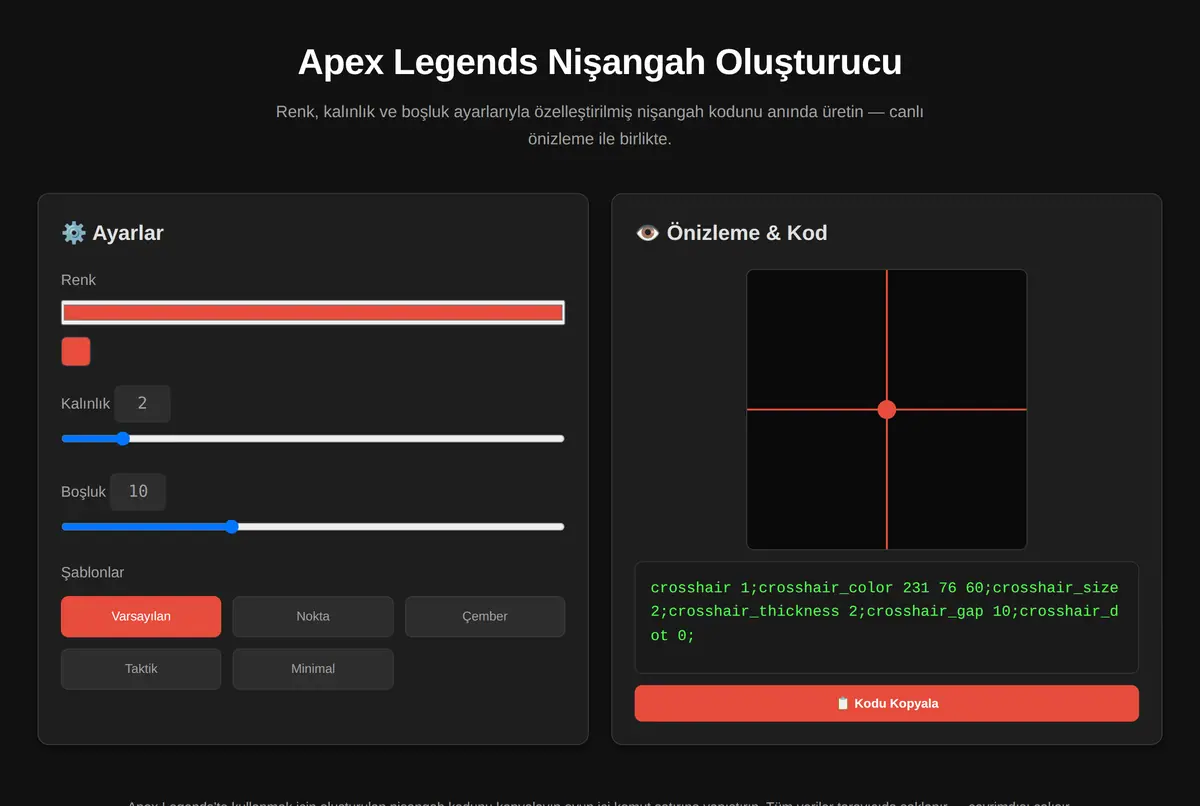Click the Boşluk label
This screenshot has height=806, width=1200.
(x=84, y=492)
